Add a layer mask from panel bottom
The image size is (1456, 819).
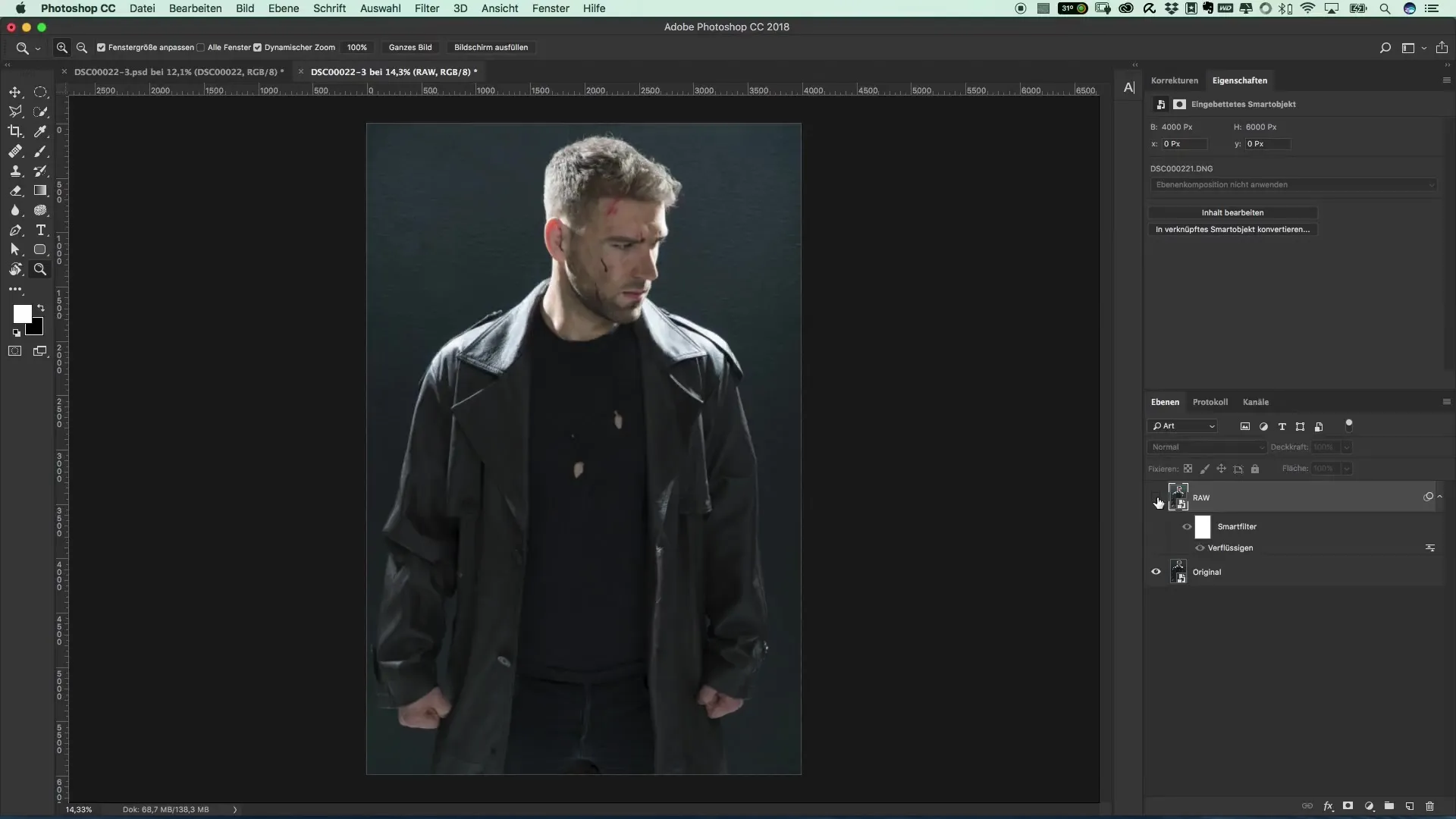pyautogui.click(x=1348, y=806)
